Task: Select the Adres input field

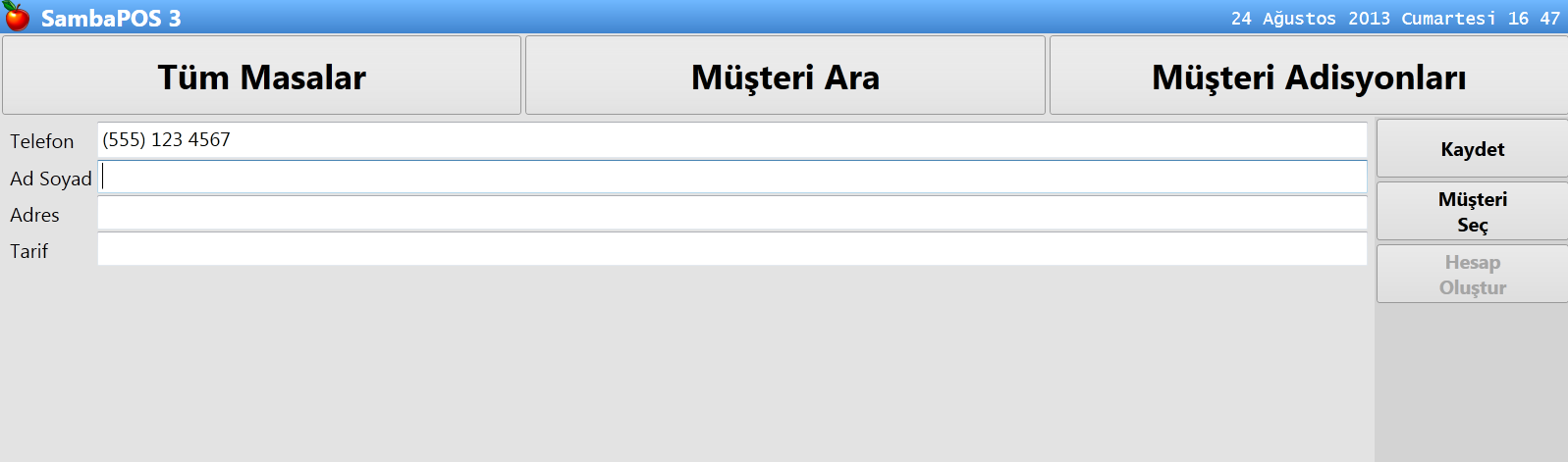Action: (731, 213)
